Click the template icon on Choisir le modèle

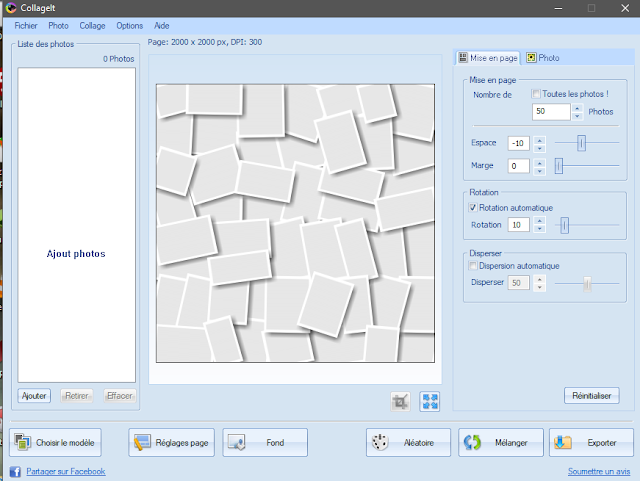pos(22,442)
